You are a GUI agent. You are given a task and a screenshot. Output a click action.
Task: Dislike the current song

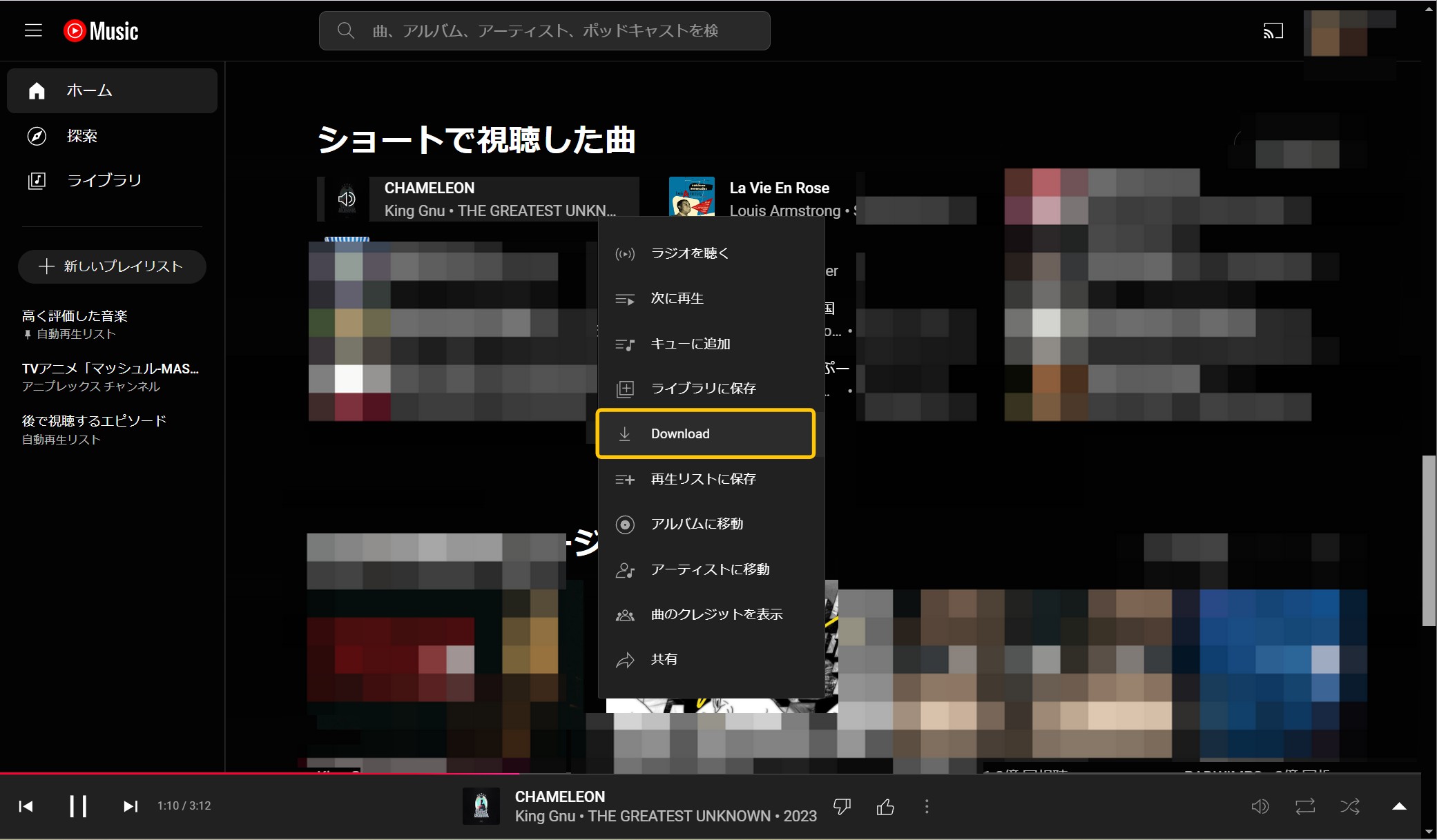click(842, 806)
